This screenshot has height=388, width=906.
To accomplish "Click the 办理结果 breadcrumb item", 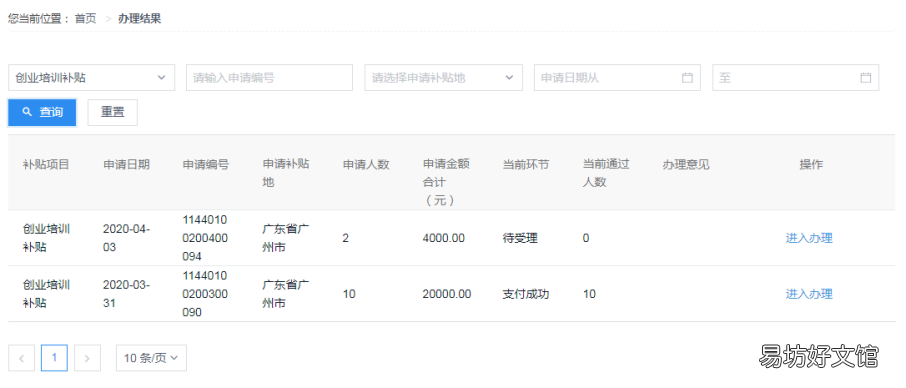I will pyautogui.click(x=139, y=18).
